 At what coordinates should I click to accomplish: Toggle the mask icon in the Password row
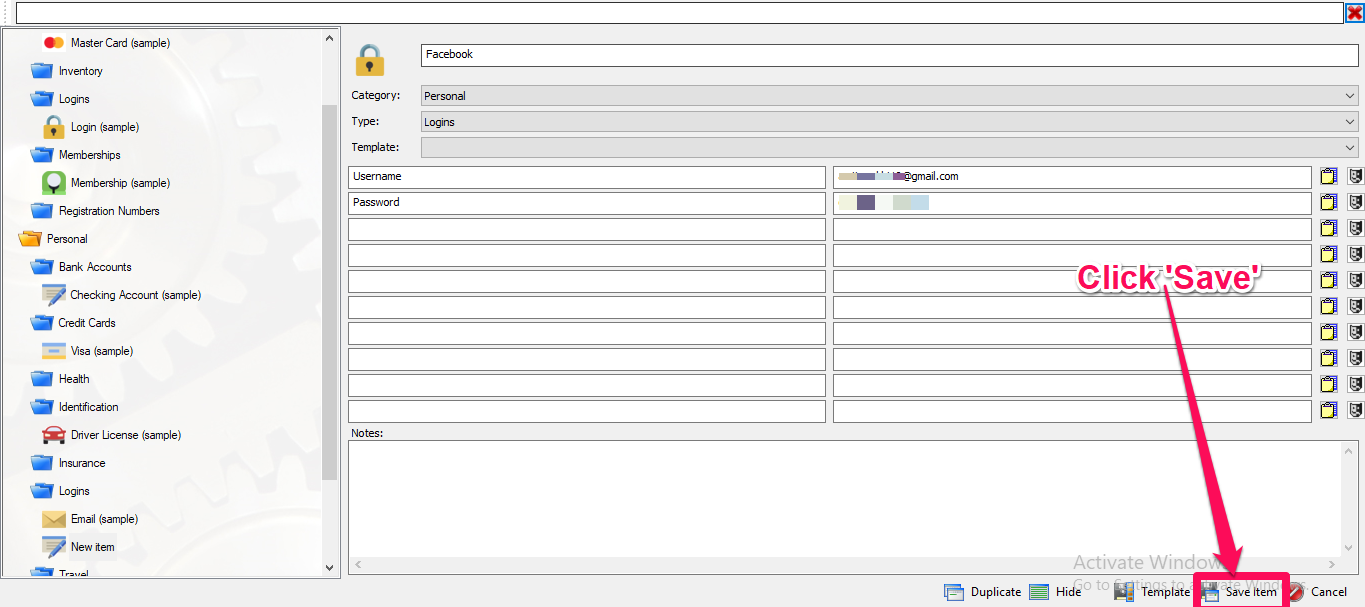click(x=1355, y=203)
